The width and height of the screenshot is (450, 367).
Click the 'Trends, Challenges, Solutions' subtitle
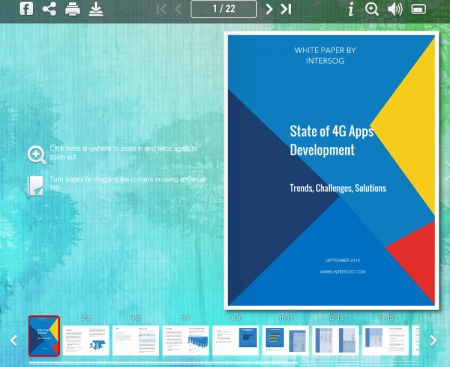pos(338,188)
